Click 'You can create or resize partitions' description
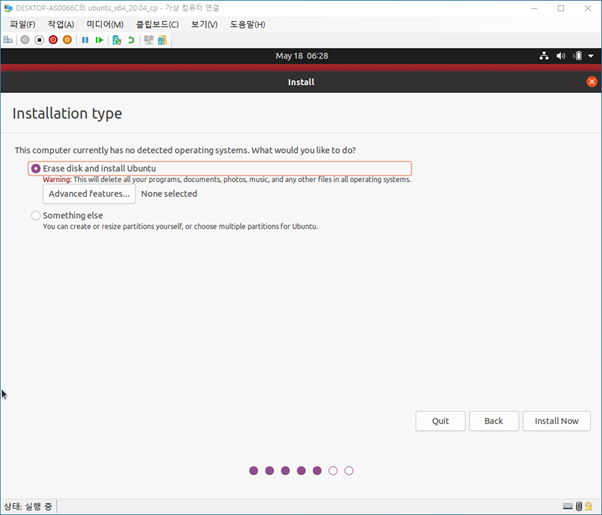Viewport: 602px width, 515px height. tap(180, 226)
